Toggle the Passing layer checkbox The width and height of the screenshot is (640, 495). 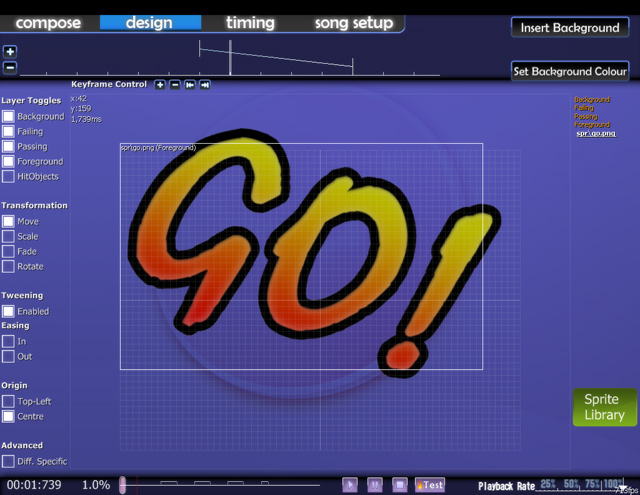click(x=8, y=147)
